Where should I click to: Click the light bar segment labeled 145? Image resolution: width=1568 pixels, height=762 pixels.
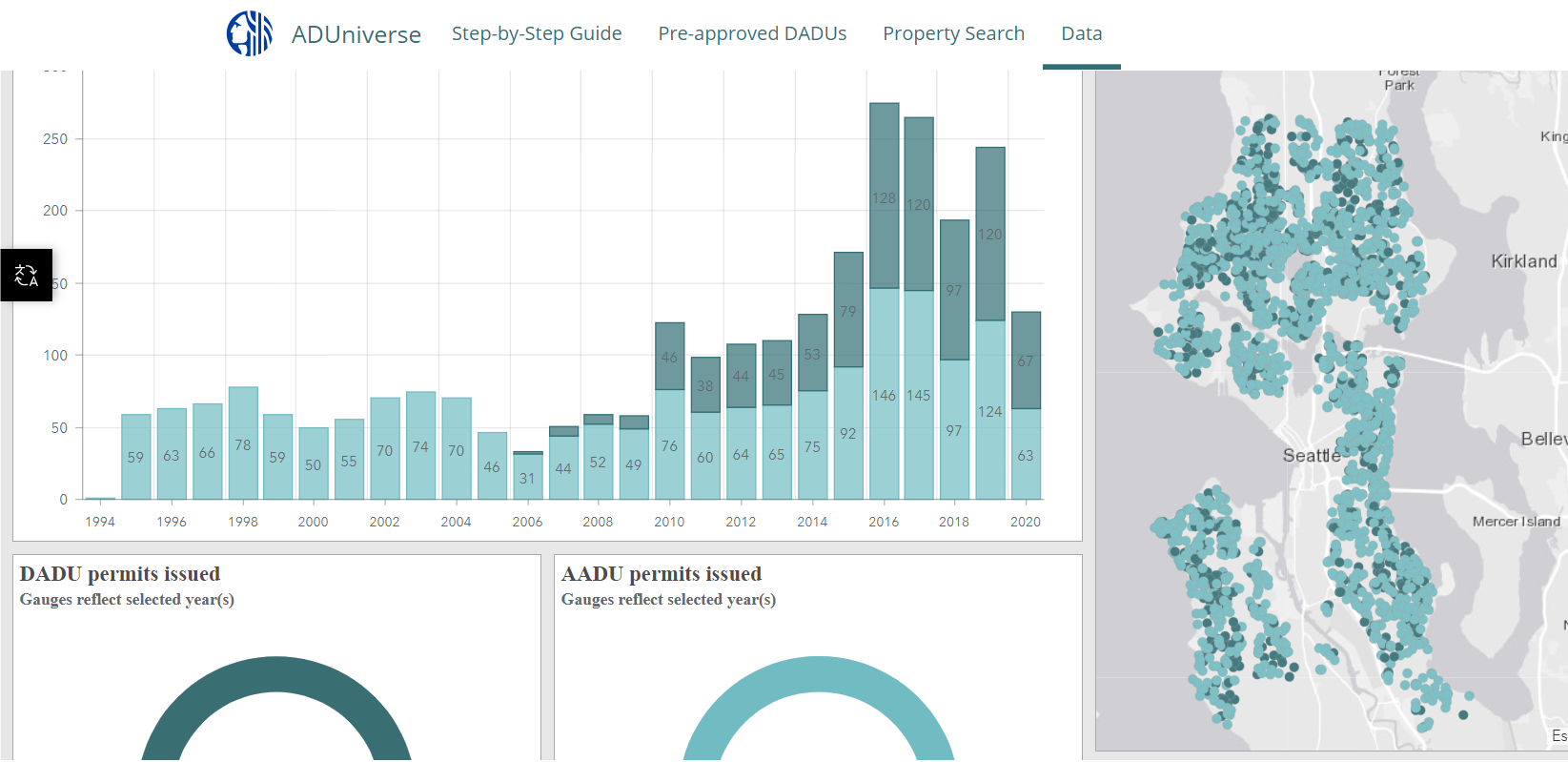pyautogui.click(x=919, y=394)
